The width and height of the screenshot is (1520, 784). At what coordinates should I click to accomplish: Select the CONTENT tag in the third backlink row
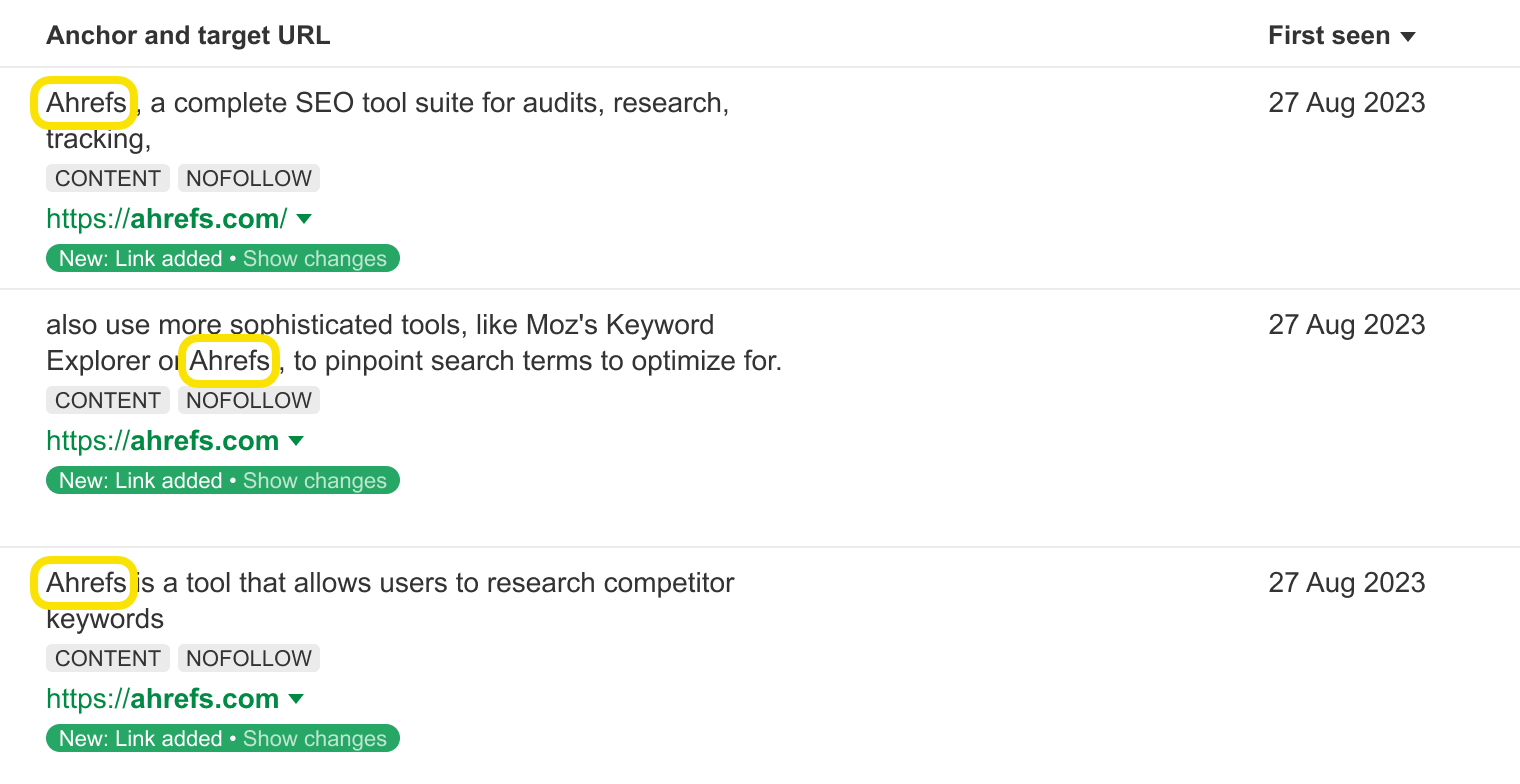(107, 658)
